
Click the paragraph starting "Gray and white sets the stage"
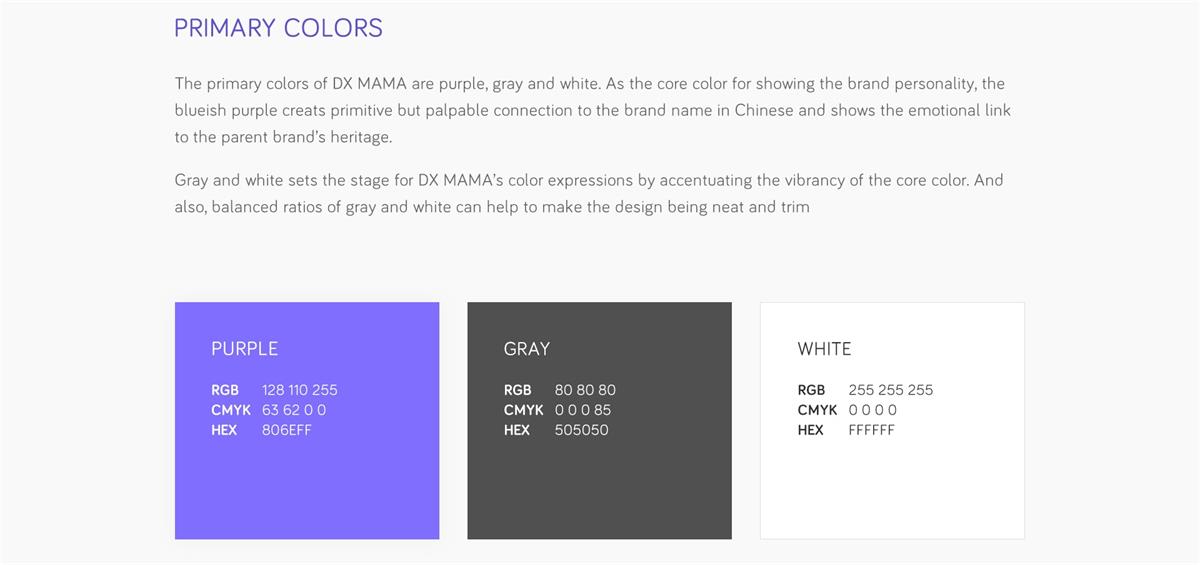[x=588, y=194]
